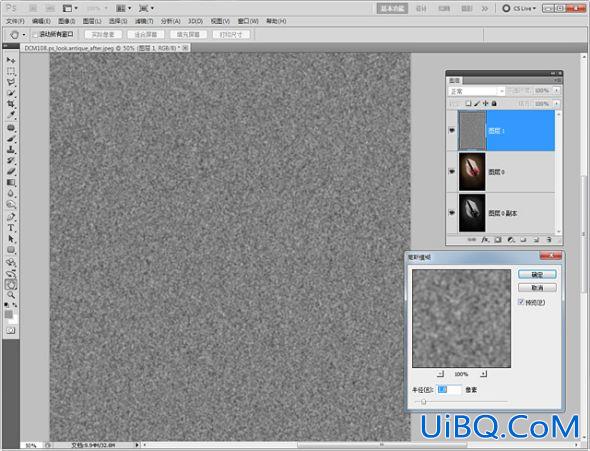Click 取消 in the Gaussian blur dialog

[537, 288]
